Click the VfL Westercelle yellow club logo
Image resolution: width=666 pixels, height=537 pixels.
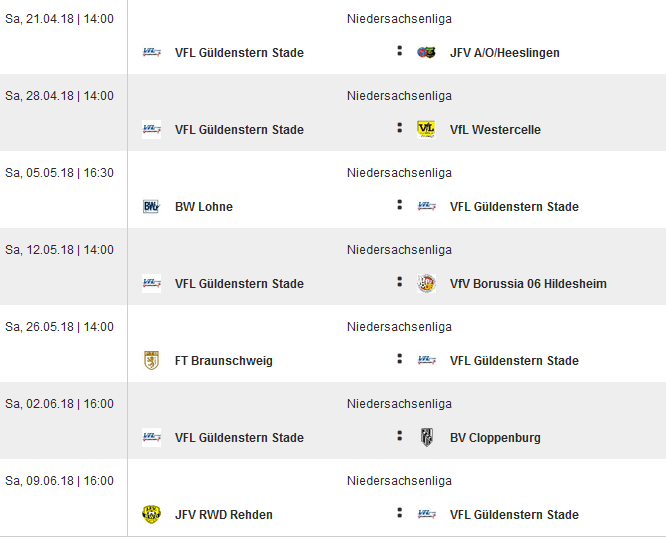[x=426, y=129]
